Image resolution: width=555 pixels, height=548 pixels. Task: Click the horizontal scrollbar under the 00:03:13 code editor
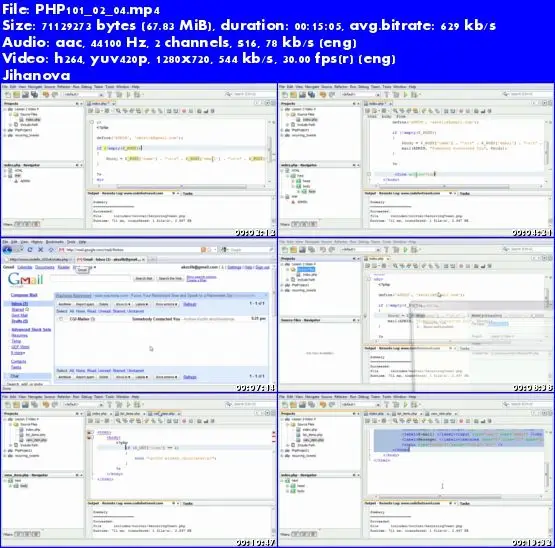coord(182,187)
